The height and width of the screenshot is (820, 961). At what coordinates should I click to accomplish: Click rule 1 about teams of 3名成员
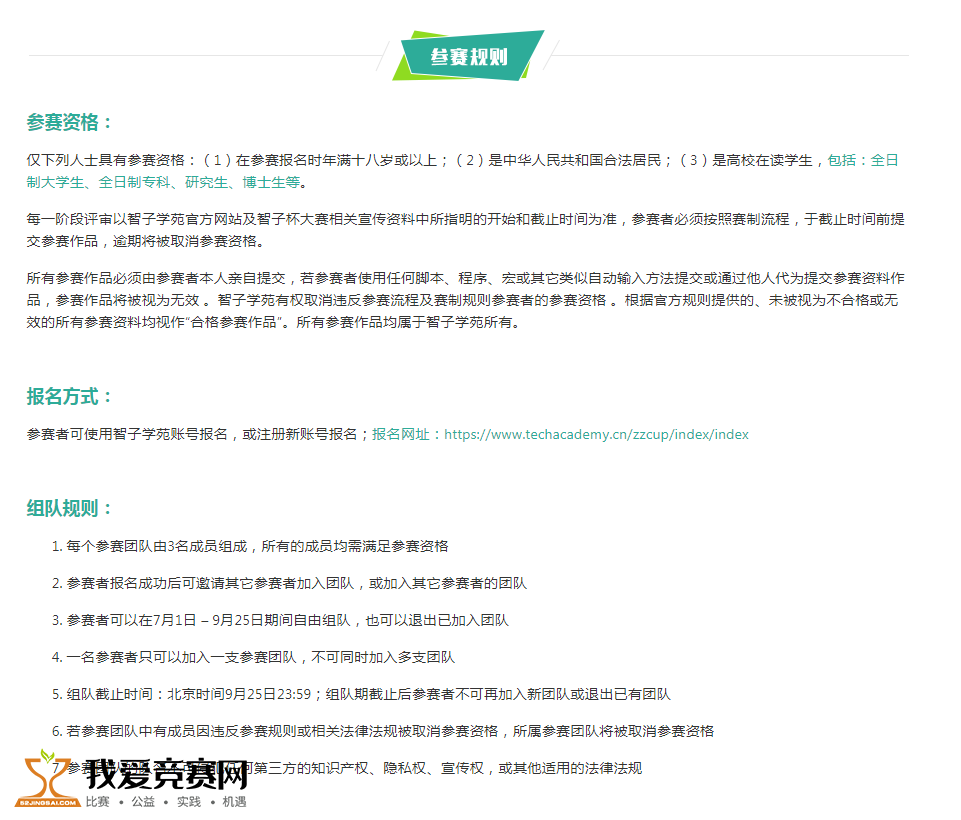pos(250,546)
